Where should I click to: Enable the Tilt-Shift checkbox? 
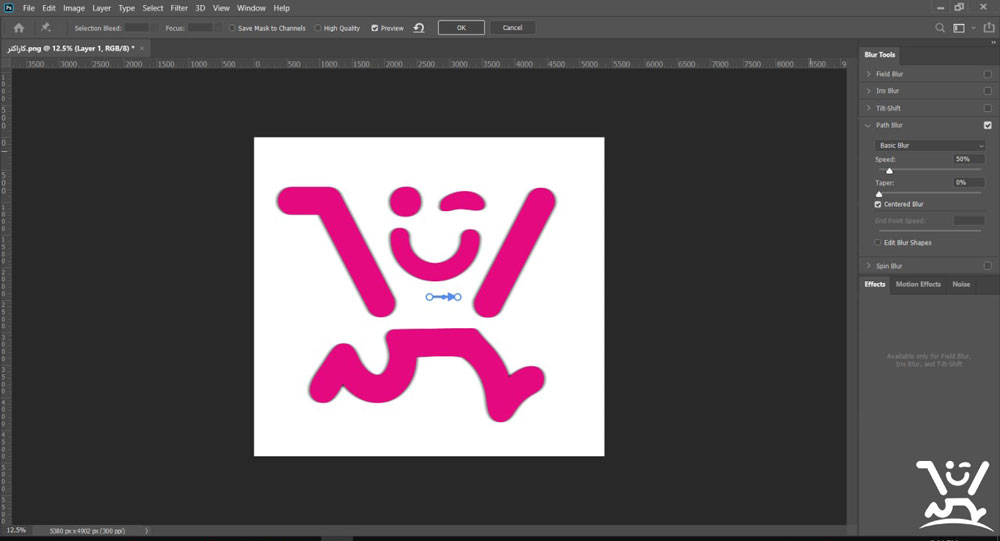point(987,108)
